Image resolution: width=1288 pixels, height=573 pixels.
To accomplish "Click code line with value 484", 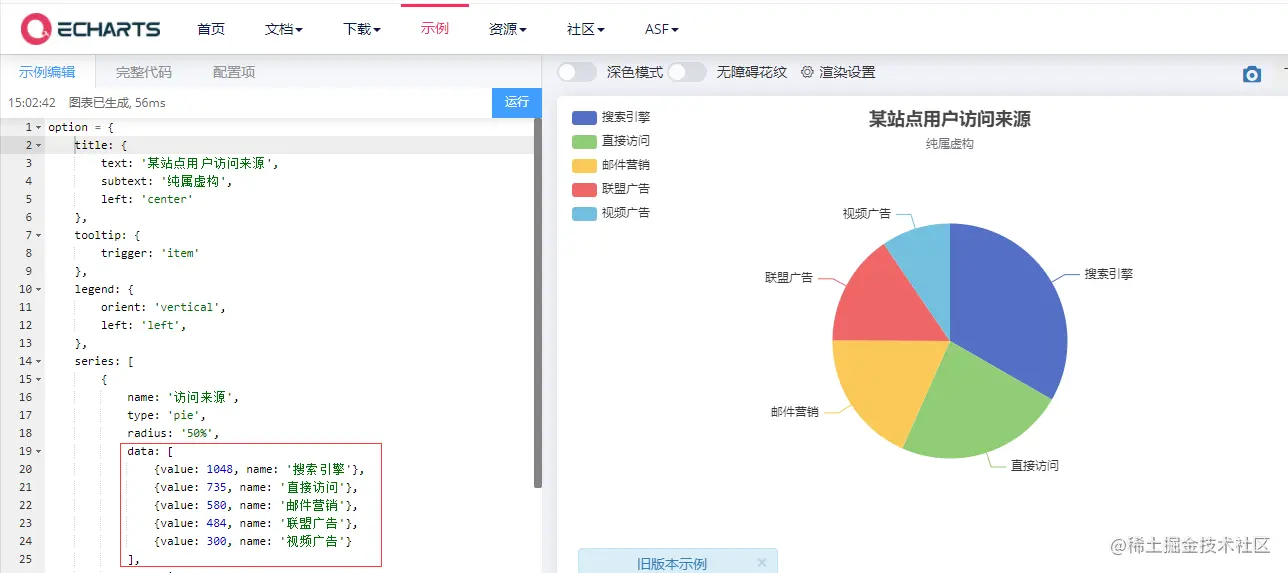I will 256,523.
